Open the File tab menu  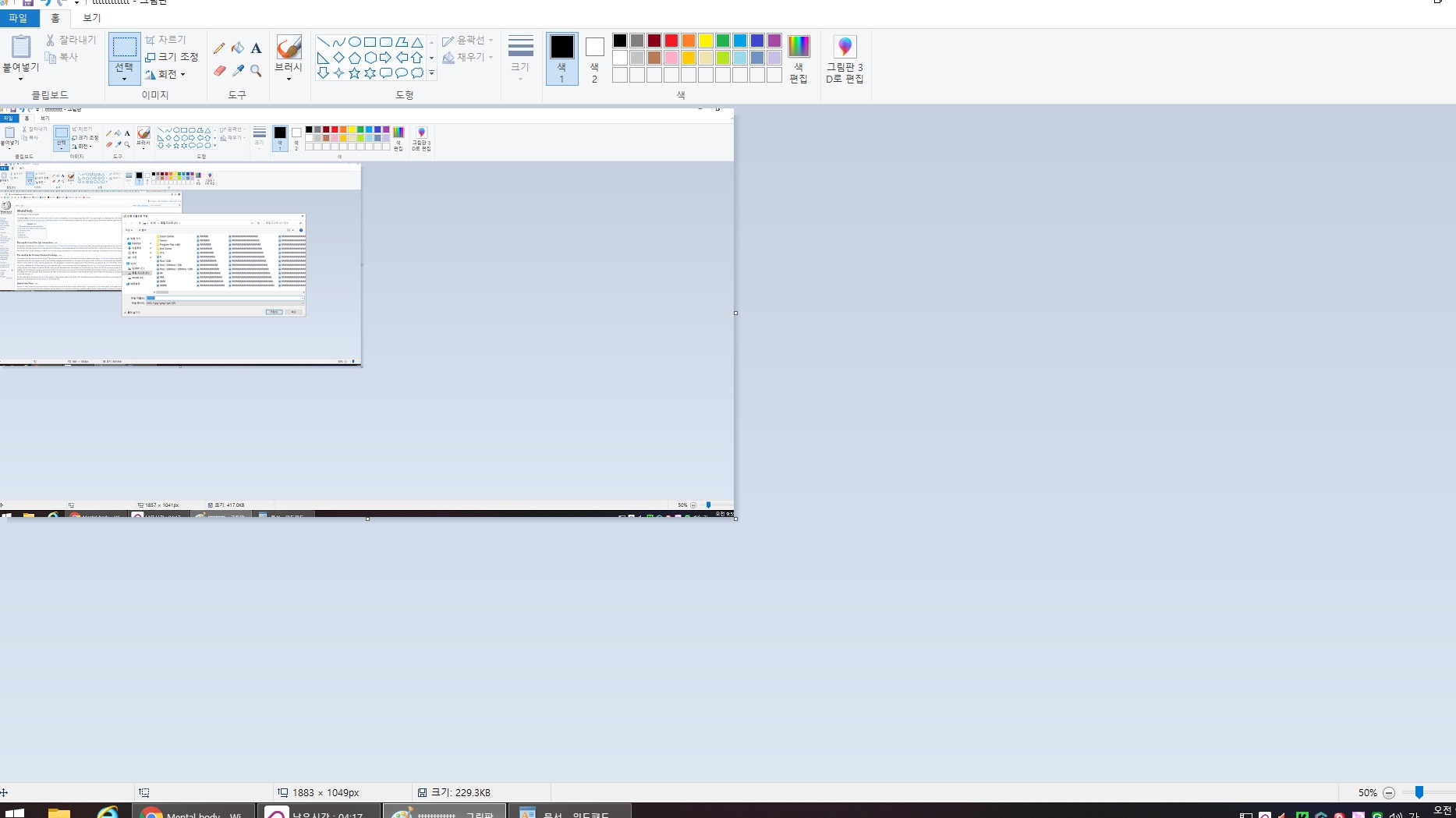pyautogui.click(x=18, y=18)
